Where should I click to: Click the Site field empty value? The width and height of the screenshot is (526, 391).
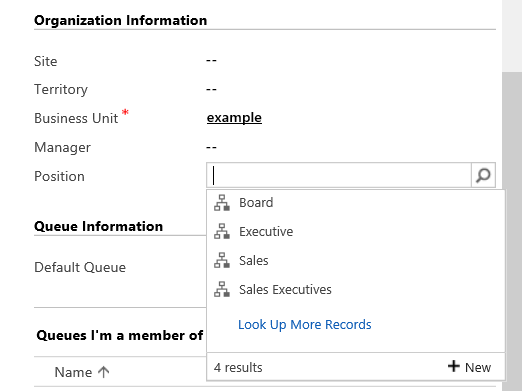pos(211,61)
